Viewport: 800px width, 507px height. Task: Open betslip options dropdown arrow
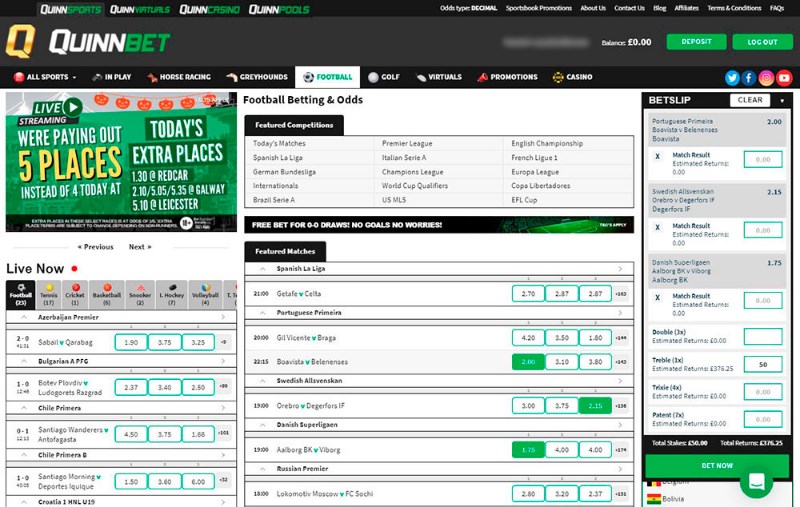[x=782, y=101]
